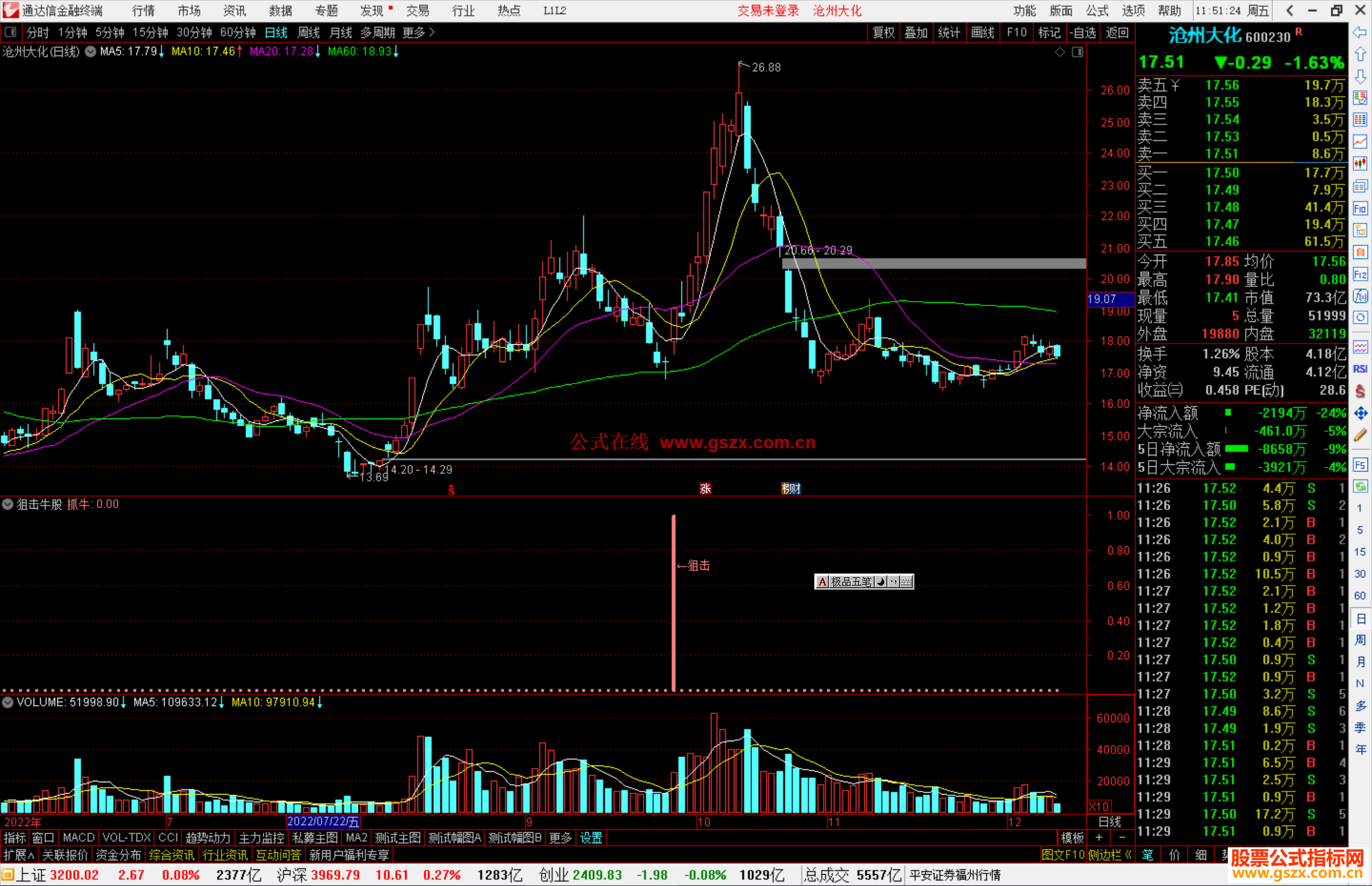Select the pencil drawing tool icon
The height and width of the screenshot is (886, 1372).
[x=1360, y=435]
